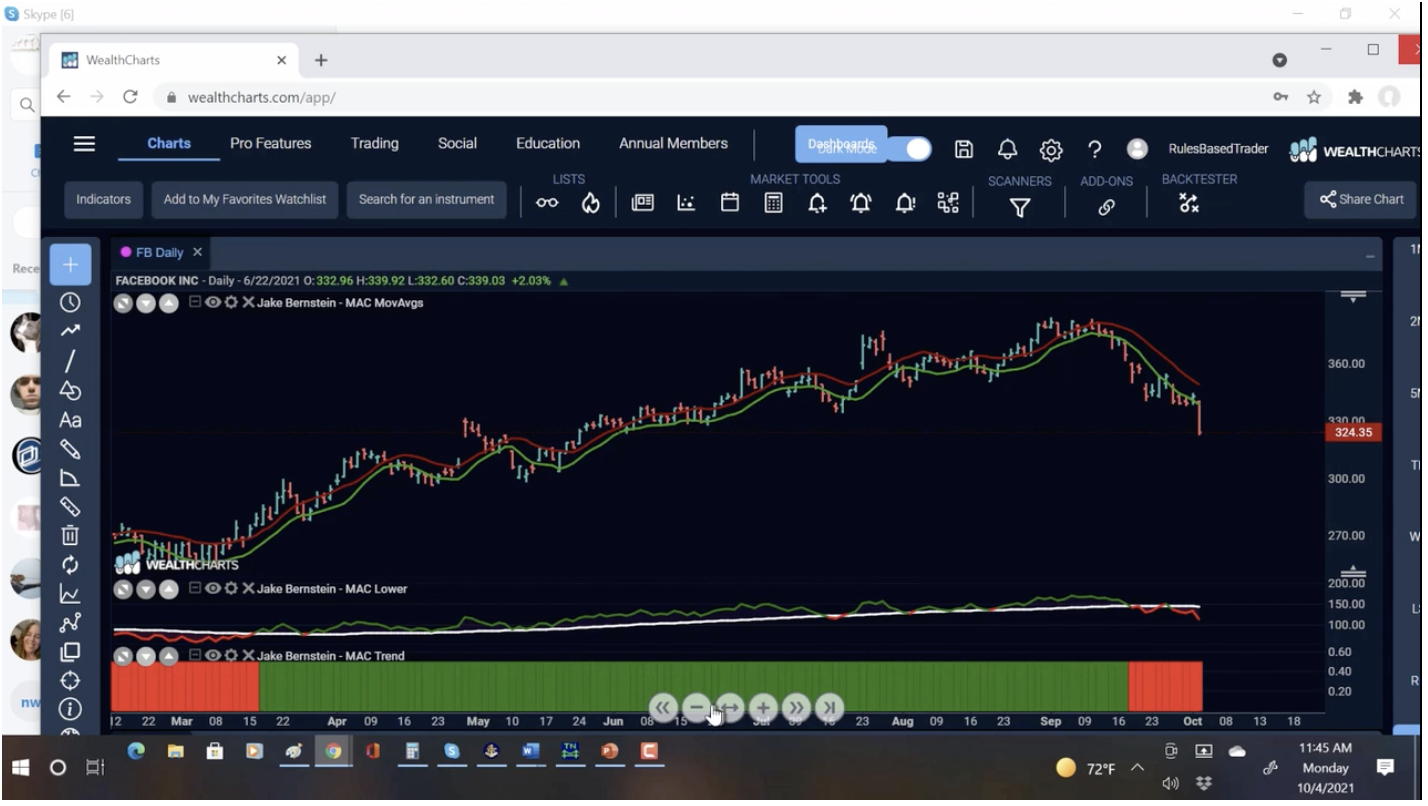
Task: Select the shapes drawing tool
Action: 70,390
